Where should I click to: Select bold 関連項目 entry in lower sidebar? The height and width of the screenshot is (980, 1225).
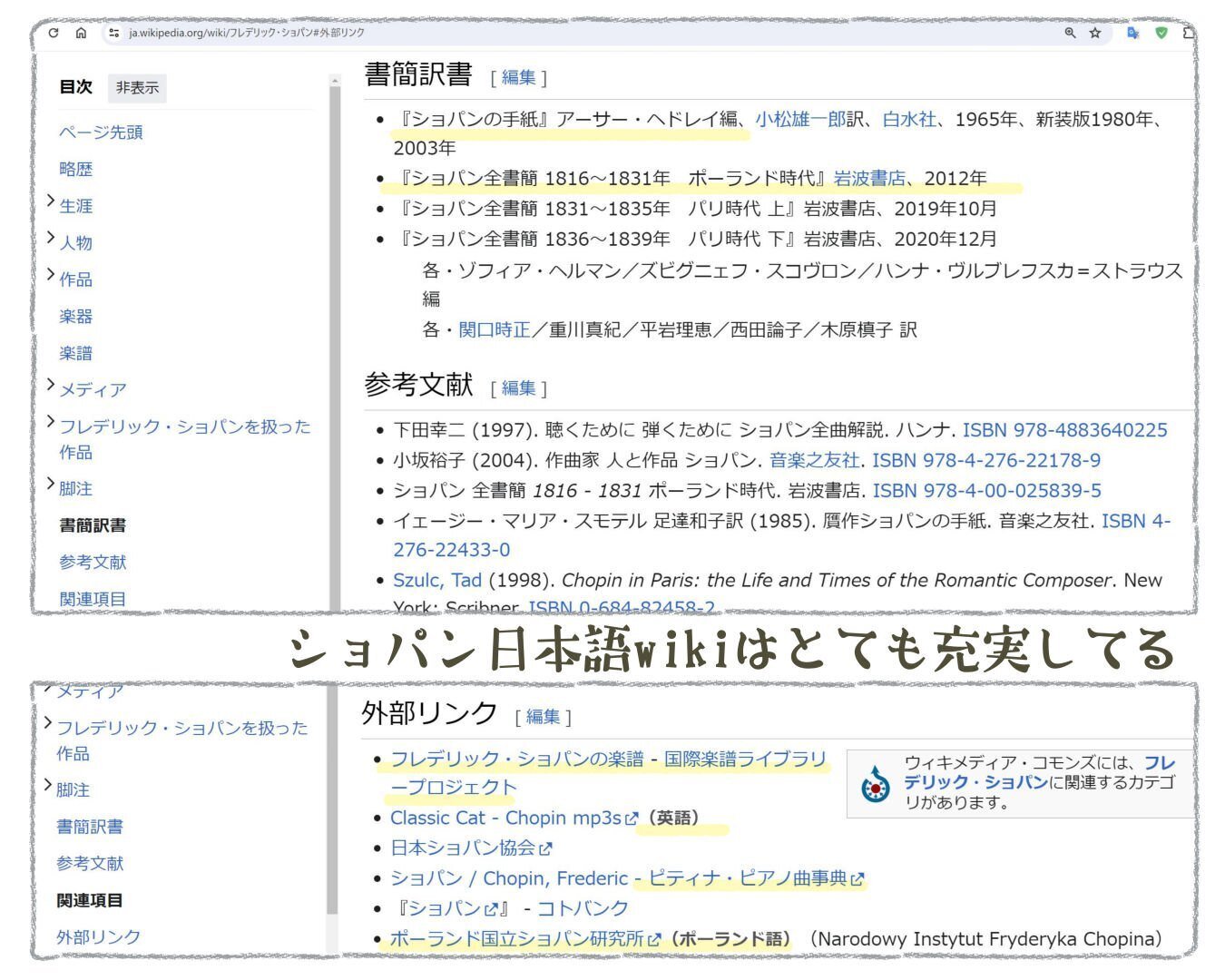(90, 900)
